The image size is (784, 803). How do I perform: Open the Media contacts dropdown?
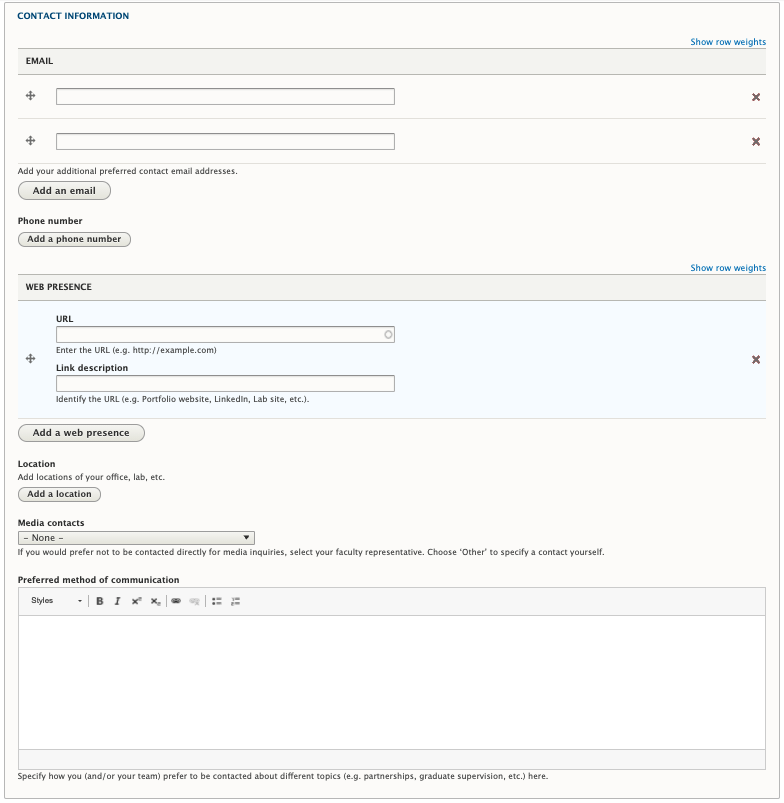[137, 537]
